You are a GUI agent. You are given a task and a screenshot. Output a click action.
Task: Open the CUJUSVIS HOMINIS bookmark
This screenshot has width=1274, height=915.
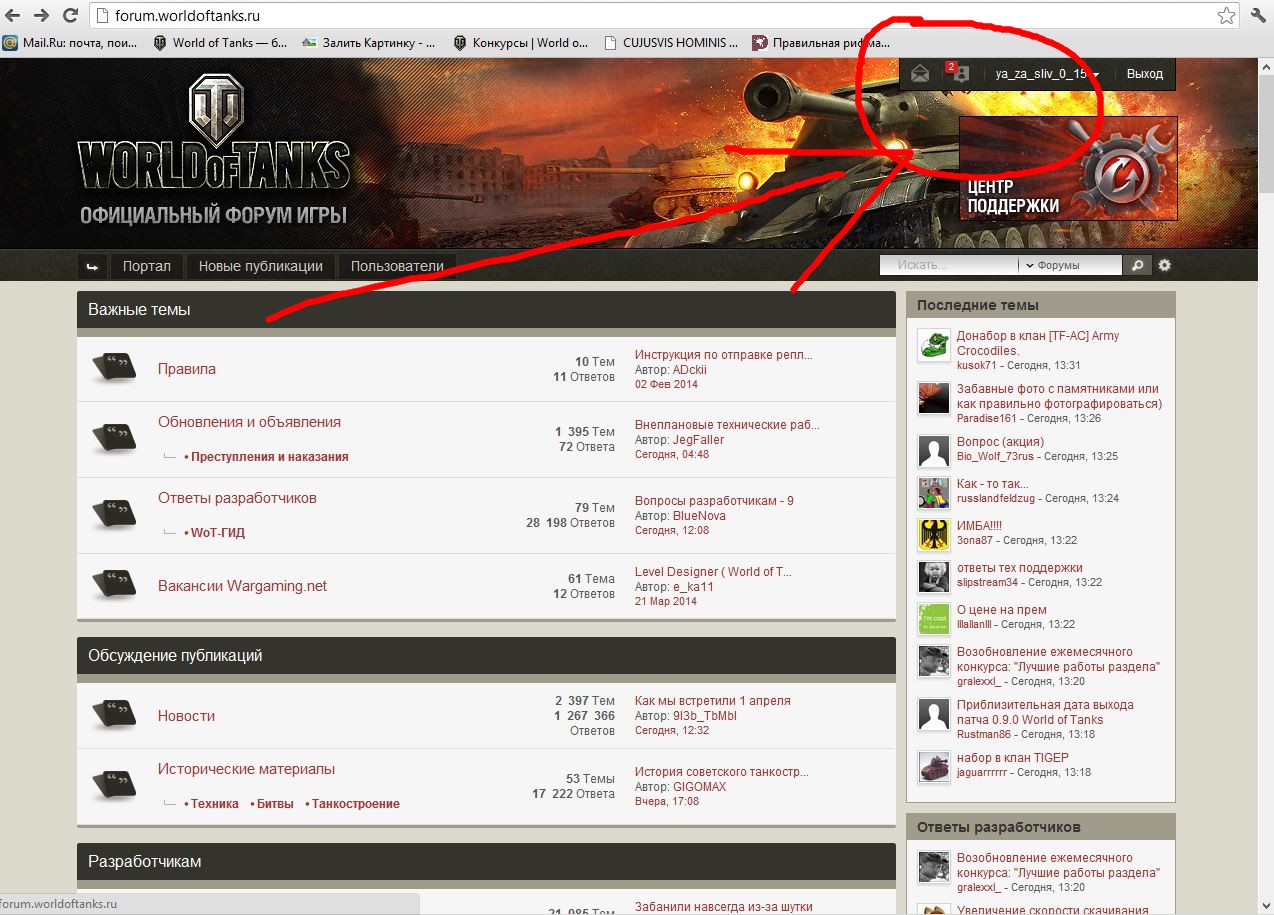(x=672, y=43)
